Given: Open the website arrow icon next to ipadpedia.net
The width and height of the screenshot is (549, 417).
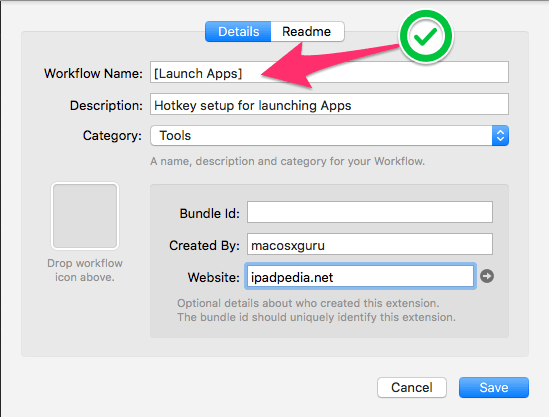Looking at the screenshot, I should [x=487, y=276].
